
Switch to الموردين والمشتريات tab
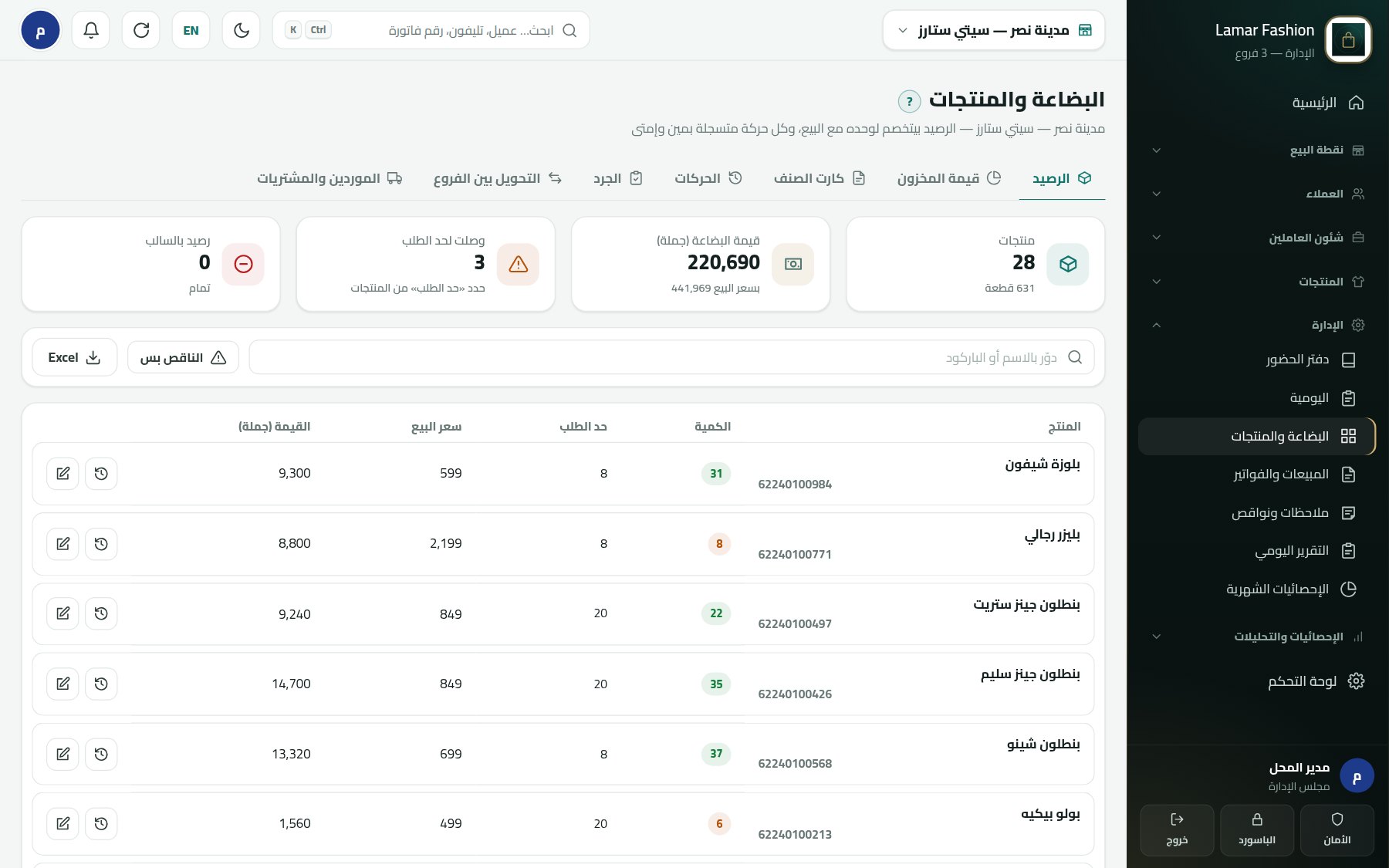[x=330, y=178]
